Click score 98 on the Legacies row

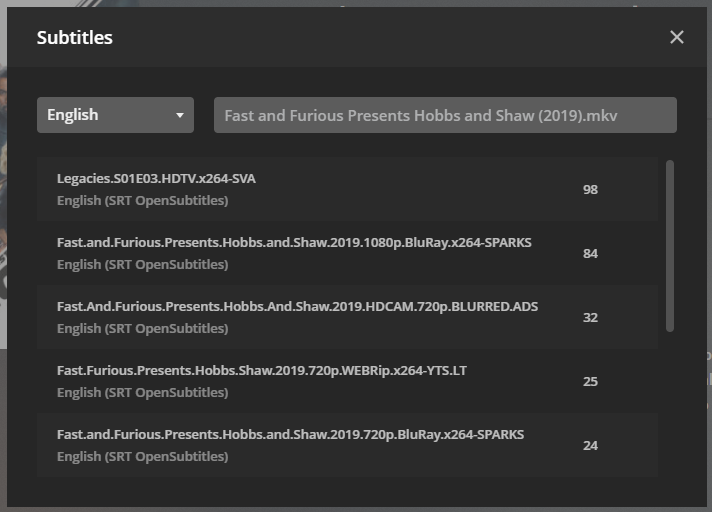[x=590, y=189]
